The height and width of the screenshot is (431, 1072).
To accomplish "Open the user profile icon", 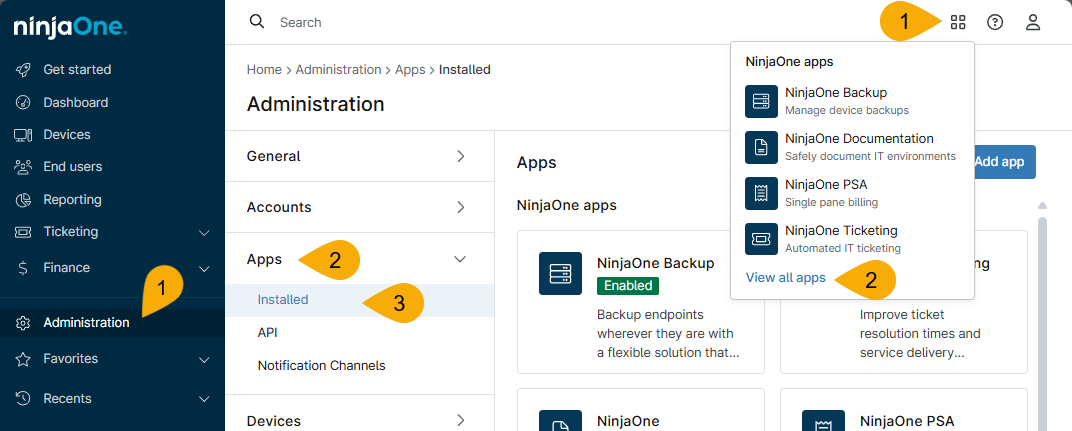I will [1033, 22].
